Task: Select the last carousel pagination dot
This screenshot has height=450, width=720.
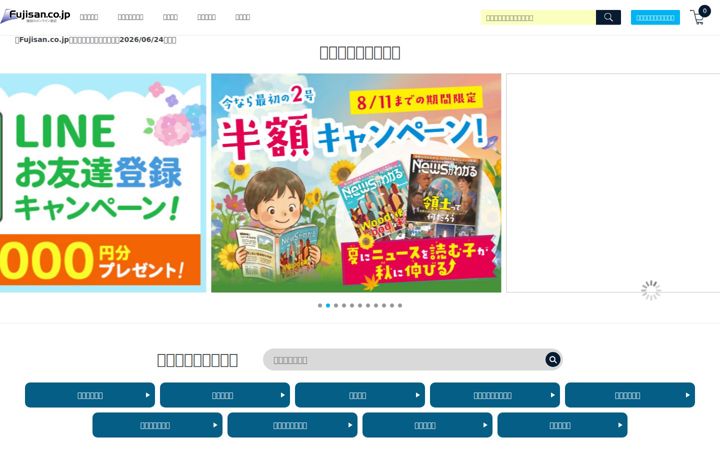Action: [400, 305]
